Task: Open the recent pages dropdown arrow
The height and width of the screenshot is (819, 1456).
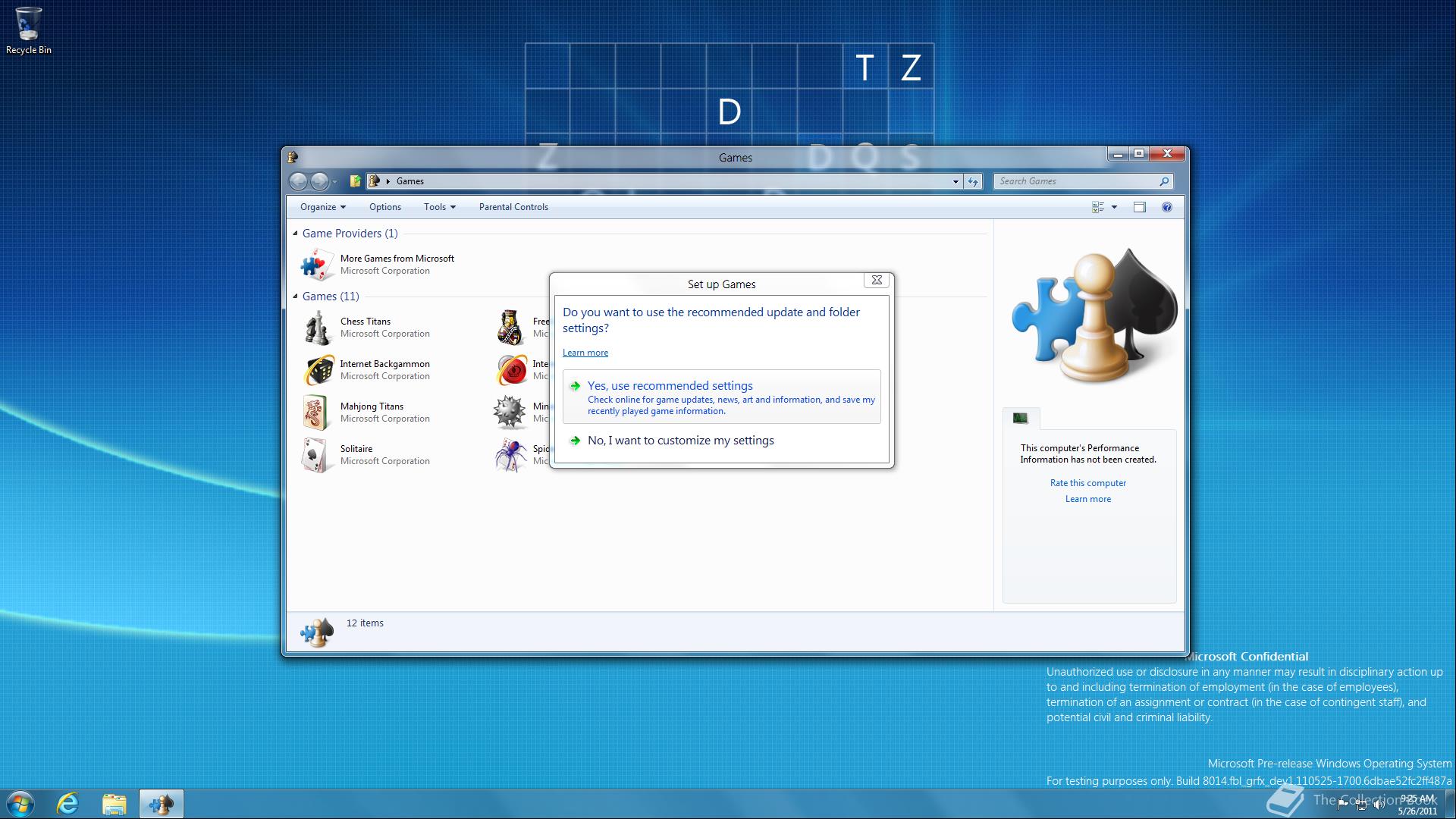Action: [x=334, y=182]
